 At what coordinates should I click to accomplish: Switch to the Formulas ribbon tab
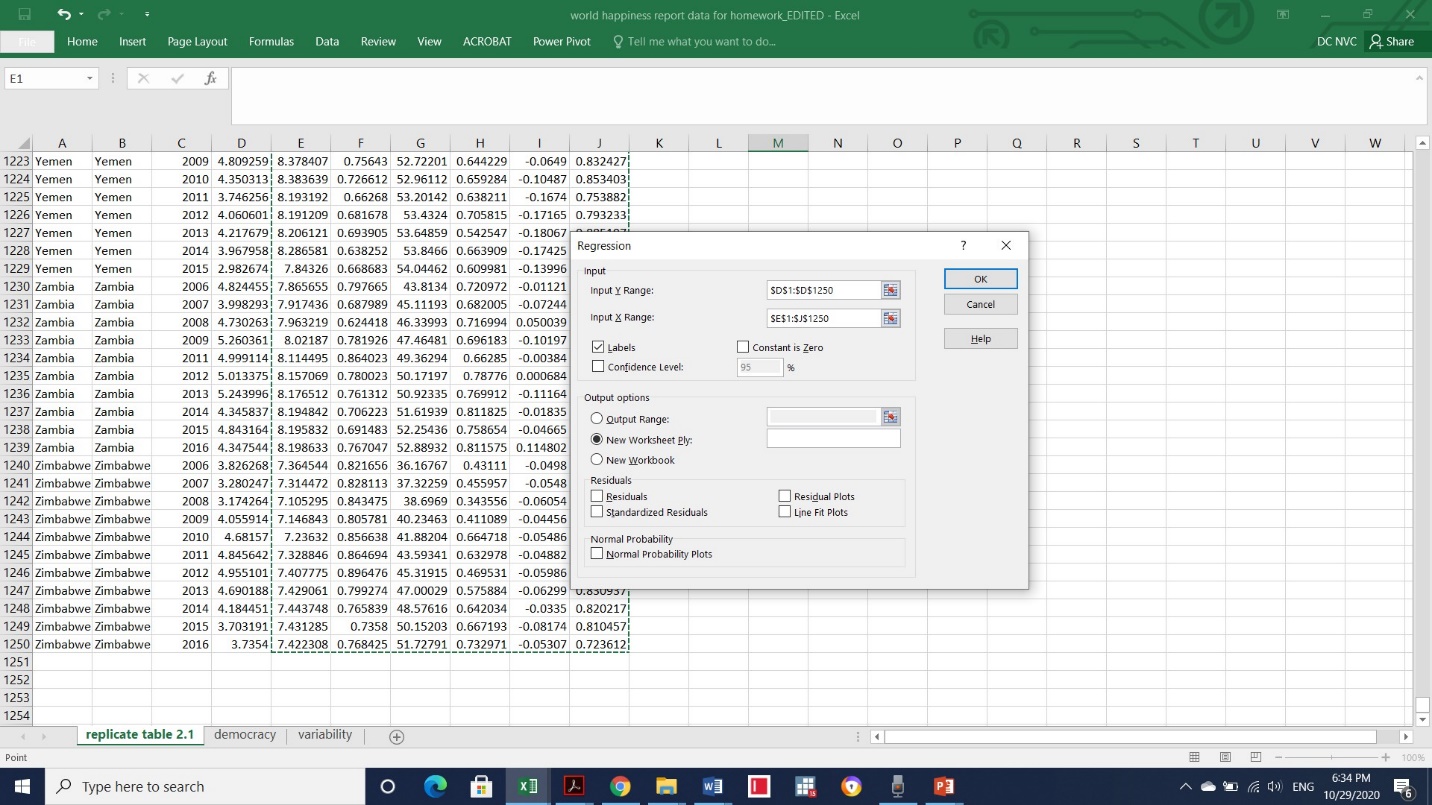coord(271,41)
